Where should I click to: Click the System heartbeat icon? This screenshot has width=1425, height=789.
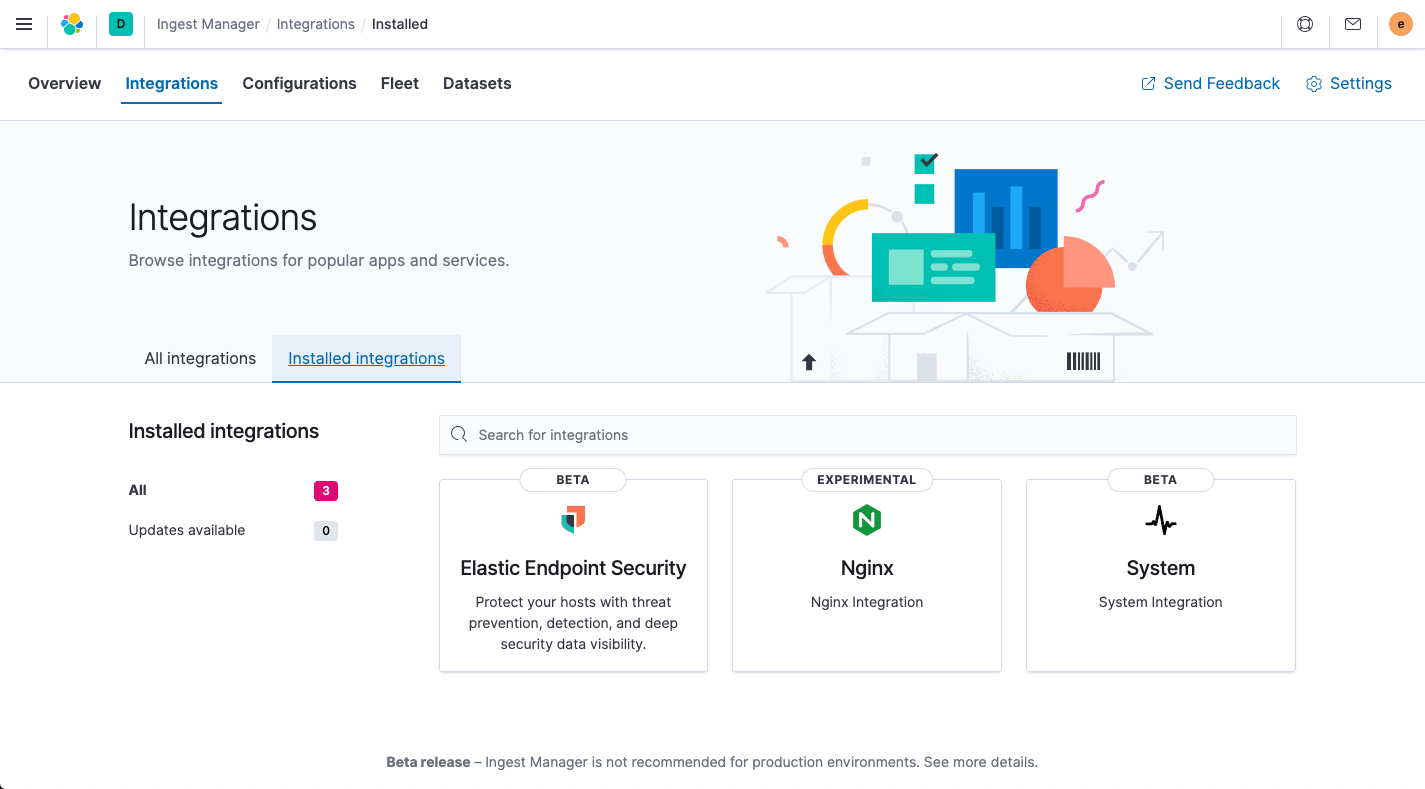tap(1160, 520)
